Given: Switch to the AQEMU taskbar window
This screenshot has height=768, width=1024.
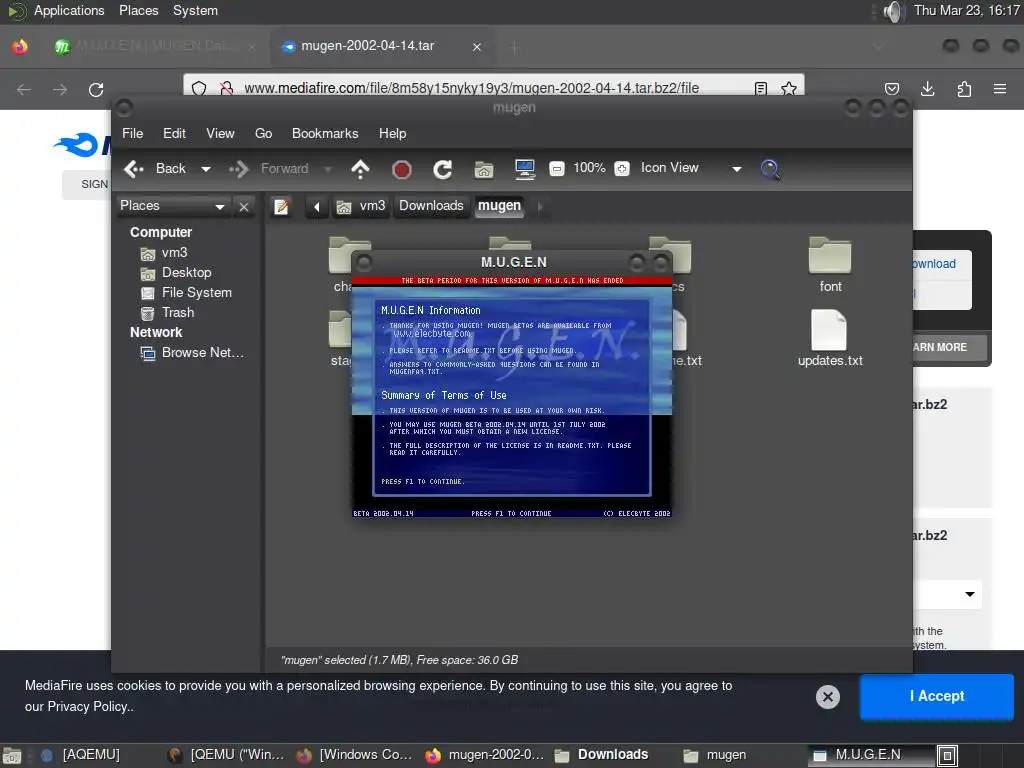Looking at the screenshot, I should pos(82,755).
